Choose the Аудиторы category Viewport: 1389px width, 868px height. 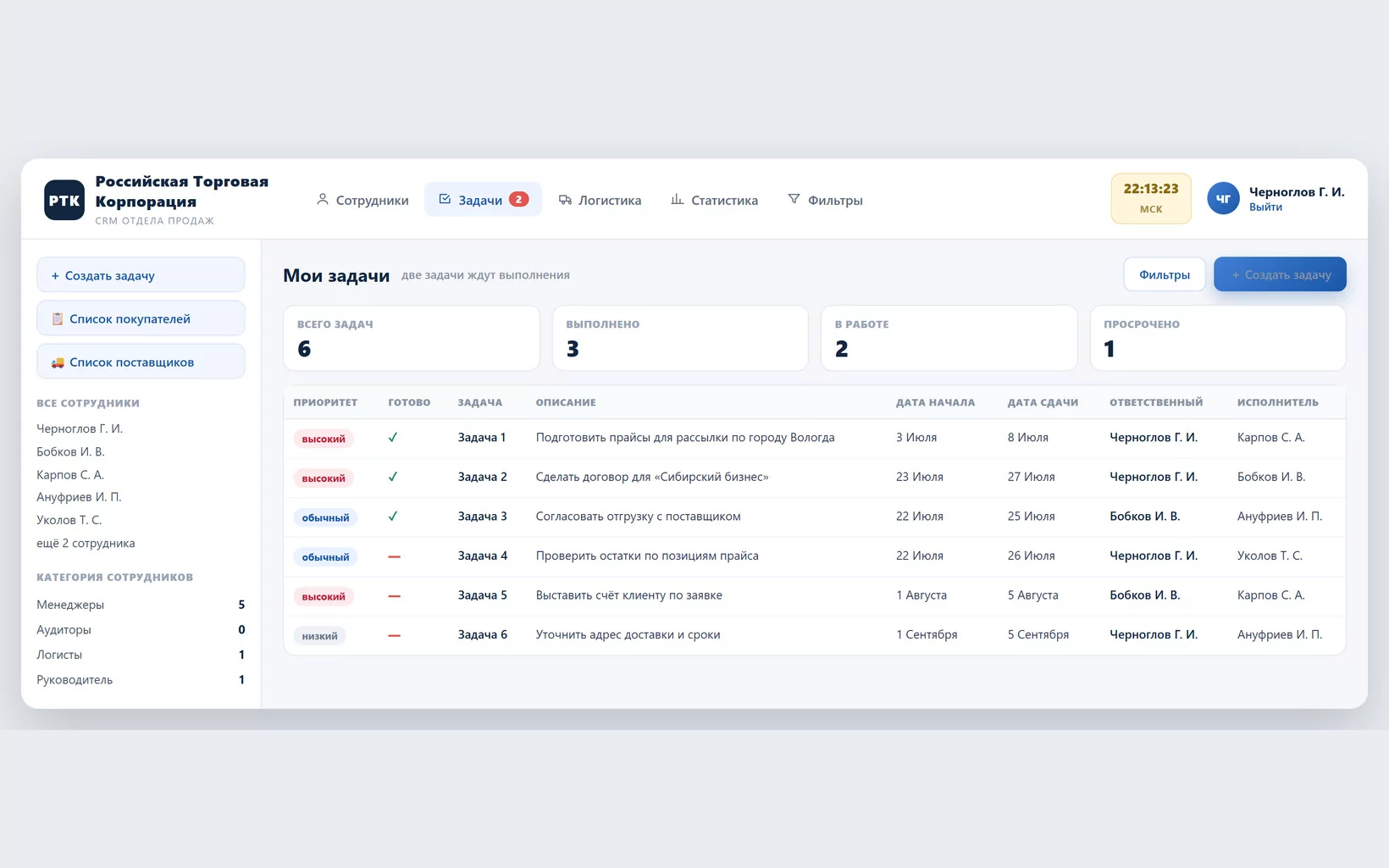(x=141, y=630)
